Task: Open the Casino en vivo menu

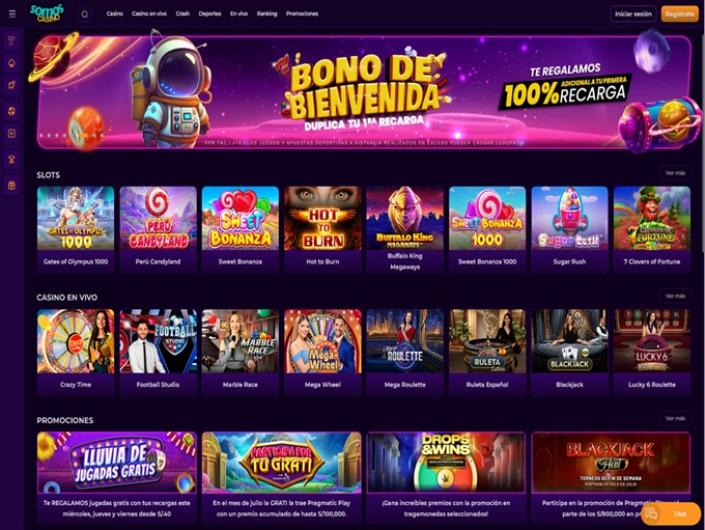Action: (x=149, y=14)
